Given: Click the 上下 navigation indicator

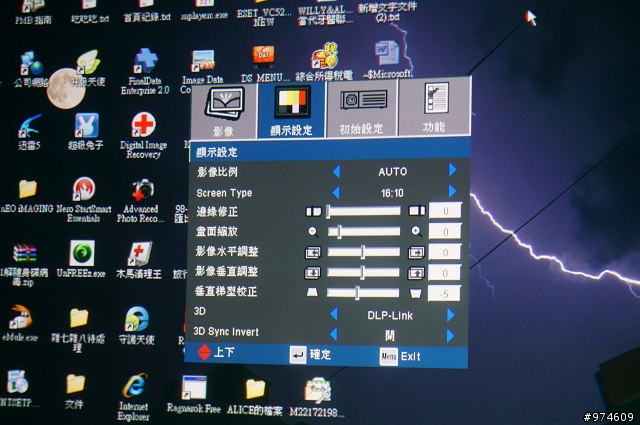Looking at the screenshot, I should [216, 352].
